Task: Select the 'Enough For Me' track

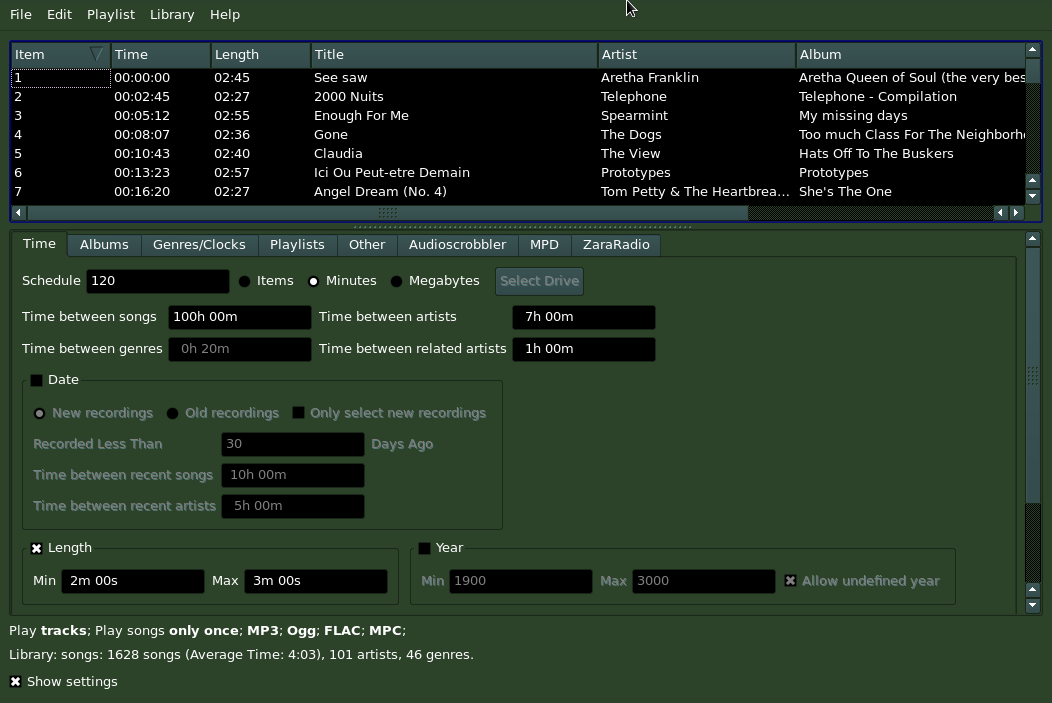Action: tap(518, 115)
